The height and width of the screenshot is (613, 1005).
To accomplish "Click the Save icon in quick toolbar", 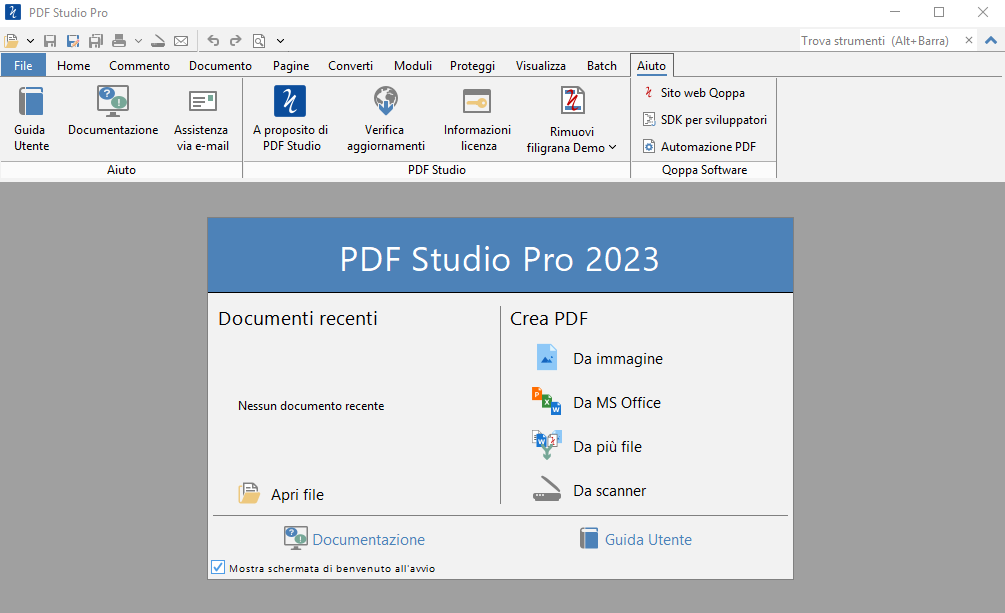I will pos(50,41).
